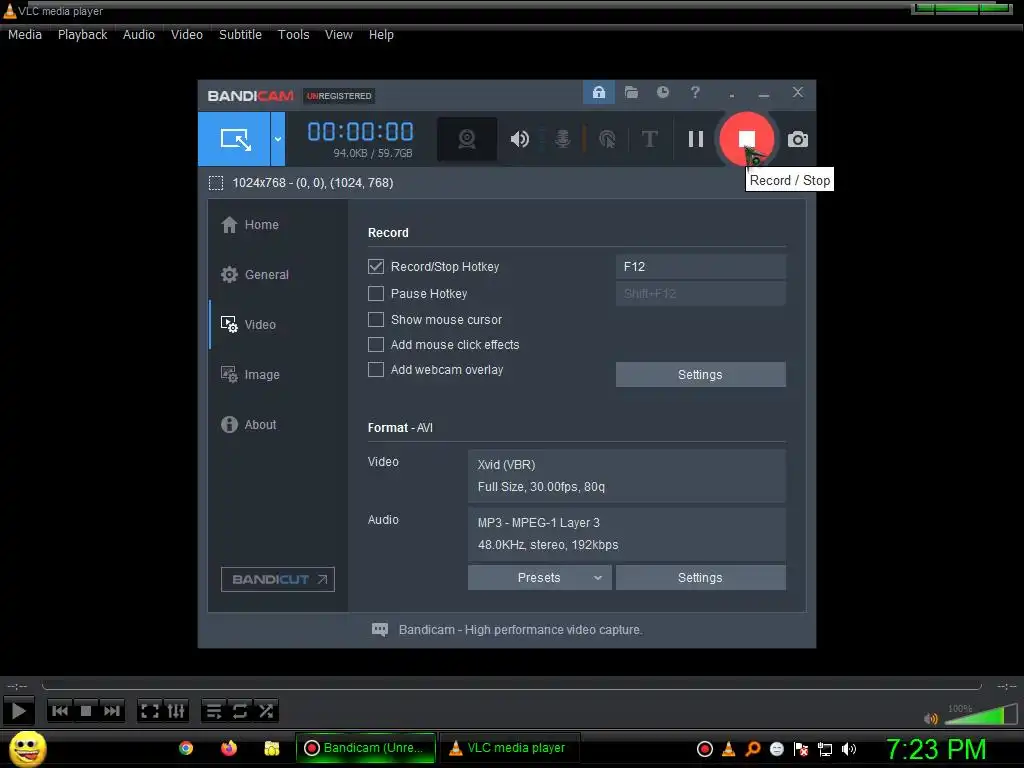Mute VLC with speaker icon
1024x768 pixels.
pyautogui.click(x=931, y=718)
